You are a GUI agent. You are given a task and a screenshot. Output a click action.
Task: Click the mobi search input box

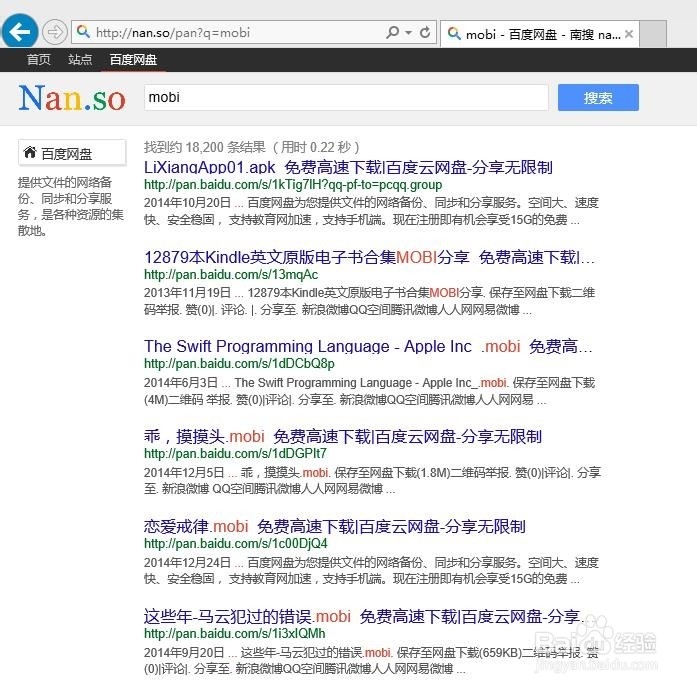click(346, 97)
